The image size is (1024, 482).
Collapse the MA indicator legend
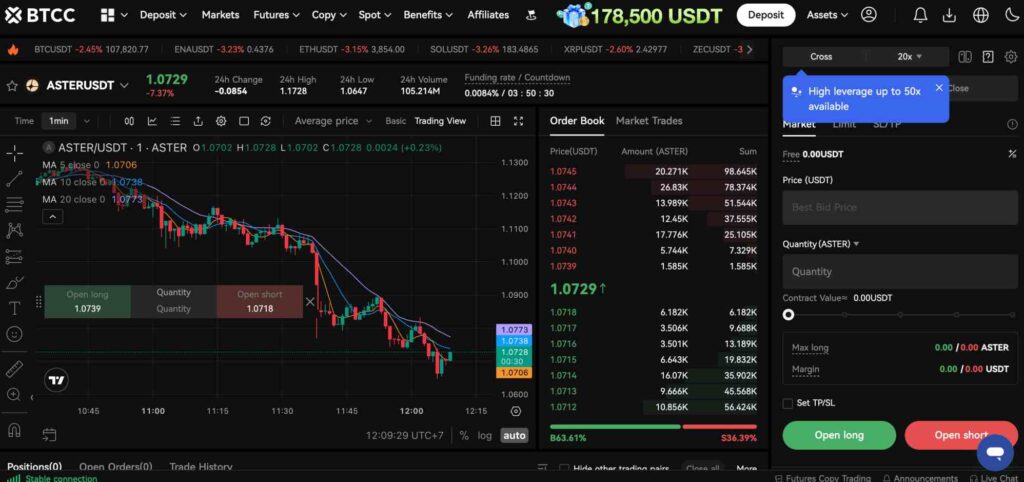[52, 216]
